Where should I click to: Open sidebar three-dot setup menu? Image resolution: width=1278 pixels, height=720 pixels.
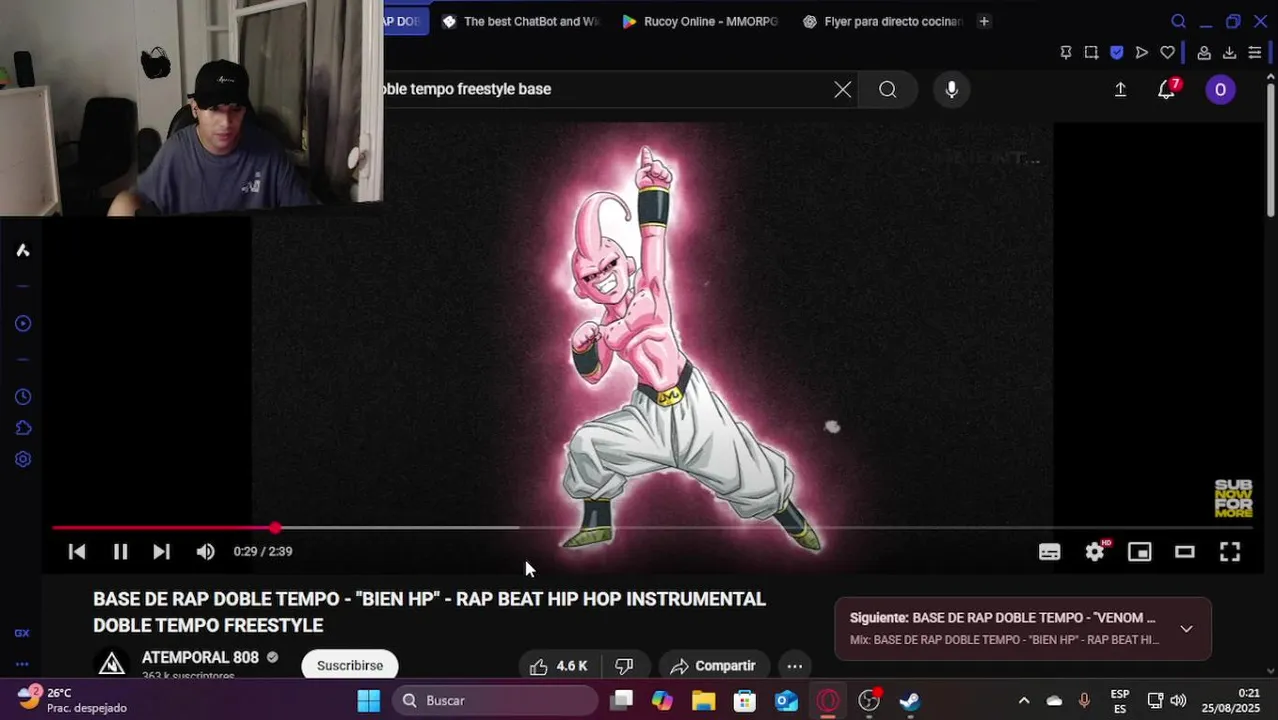[x=22, y=664]
